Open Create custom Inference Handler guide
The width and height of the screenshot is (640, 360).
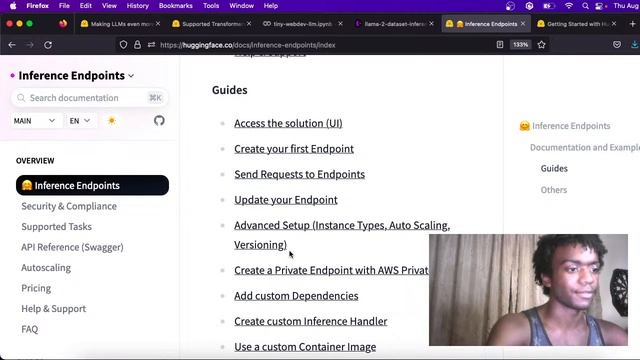coord(311,321)
